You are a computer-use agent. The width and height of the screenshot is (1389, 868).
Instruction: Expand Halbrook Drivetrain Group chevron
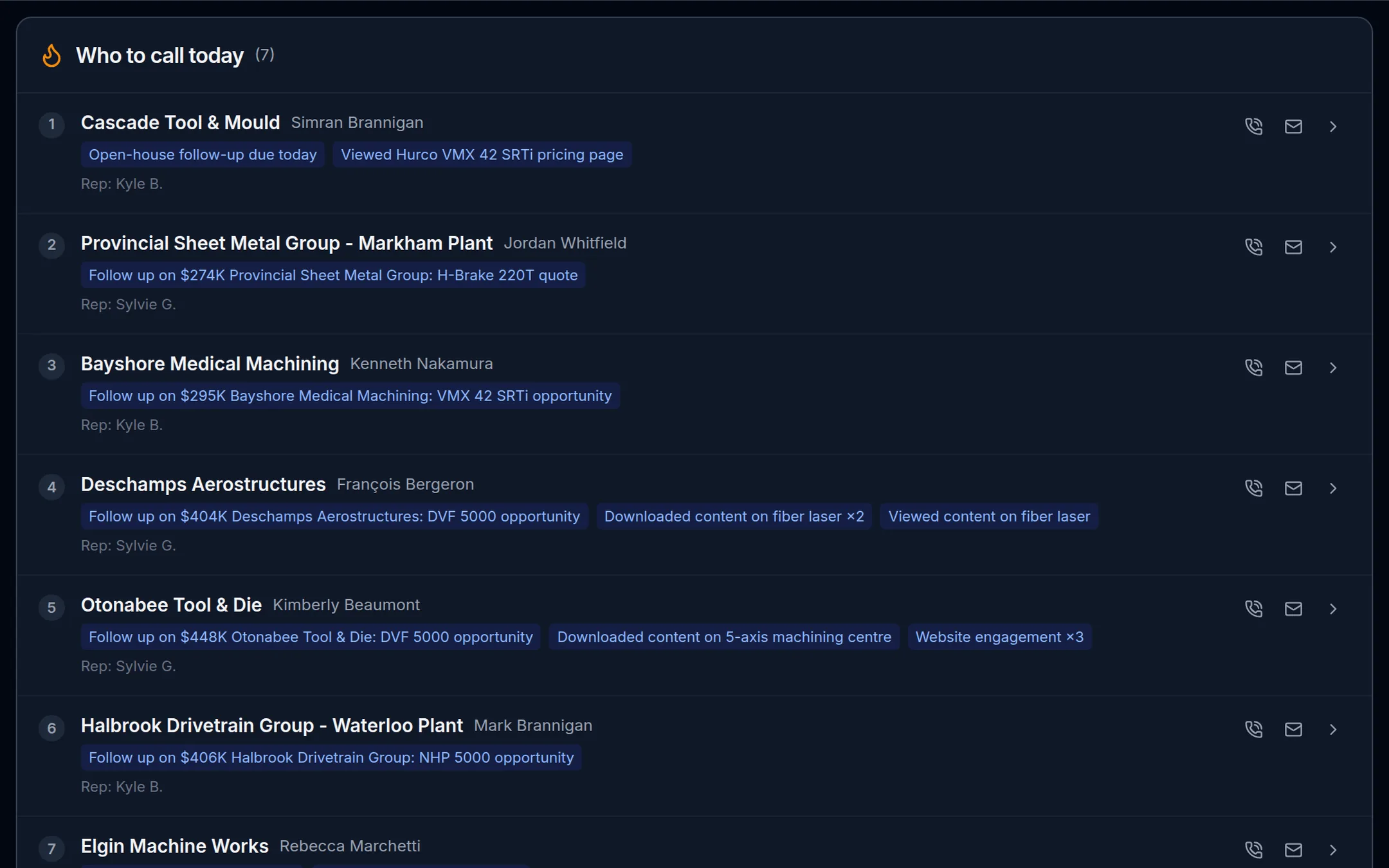tap(1333, 729)
